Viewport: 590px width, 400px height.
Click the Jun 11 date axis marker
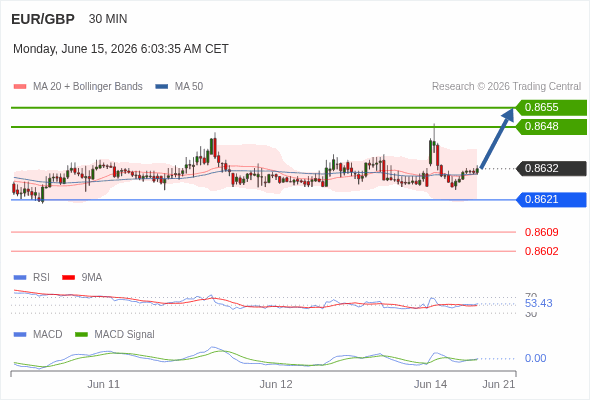coord(103,384)
